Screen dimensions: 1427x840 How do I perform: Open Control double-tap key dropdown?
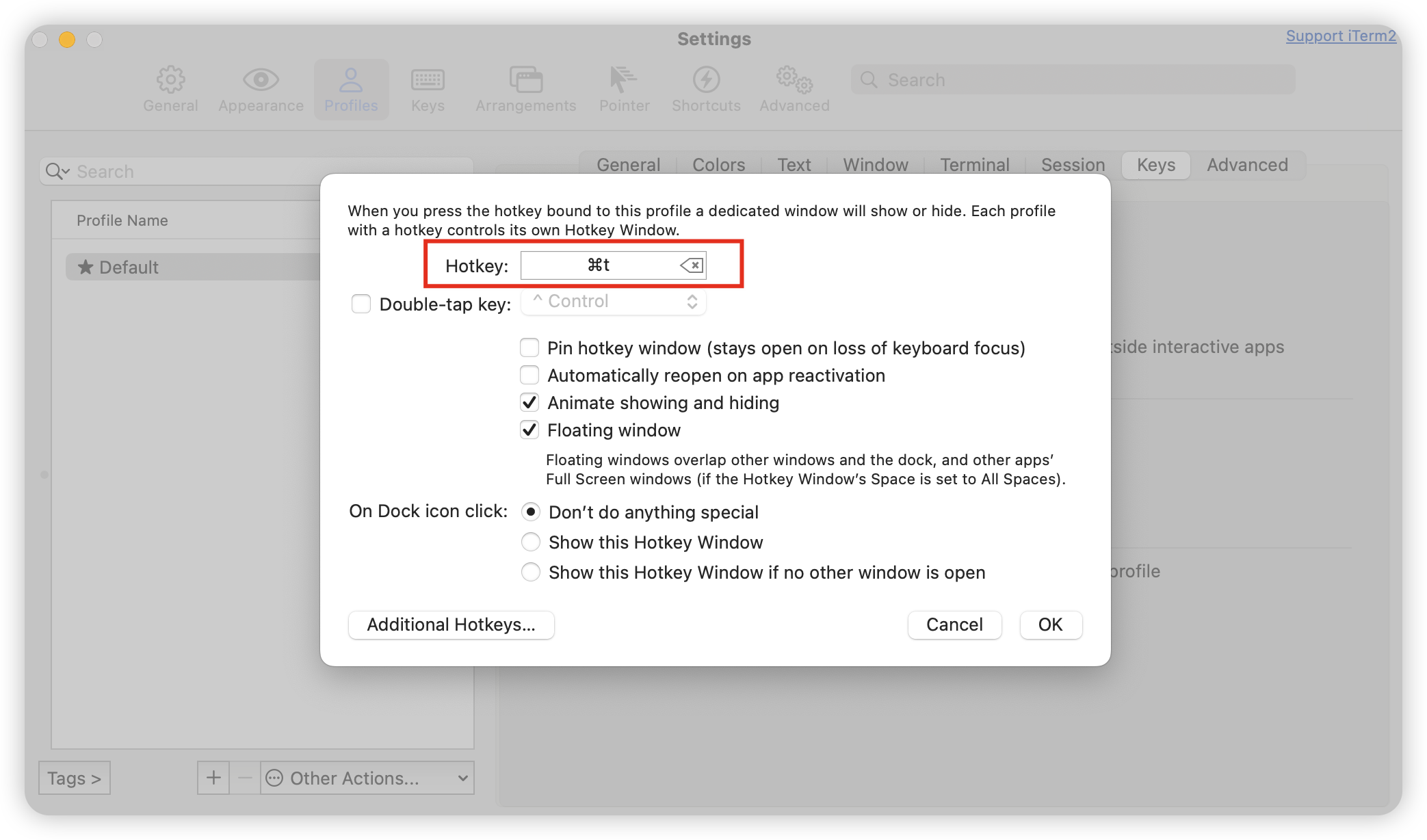(614, 302)
